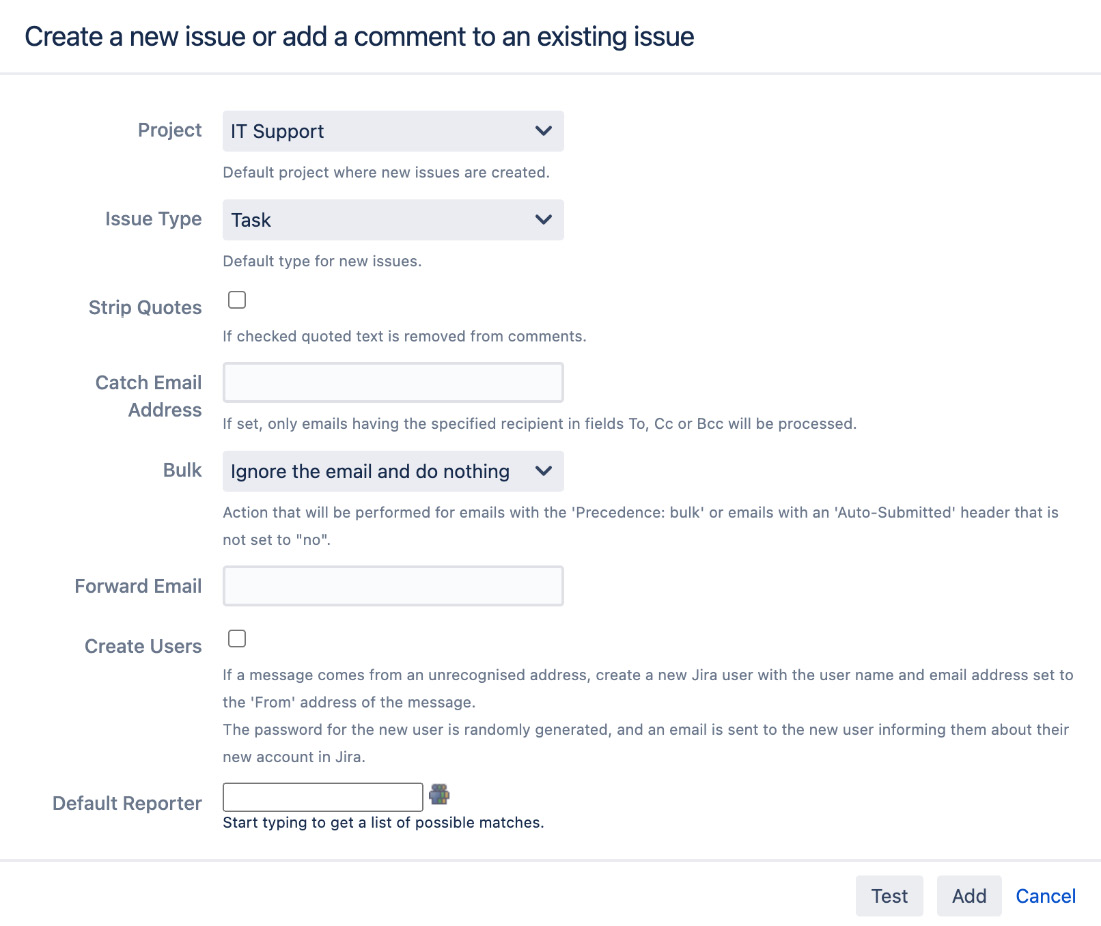Choose 'Ignore the email and do nothing' option
This screenshot has width=1101, height=926.
click(392, 471)
